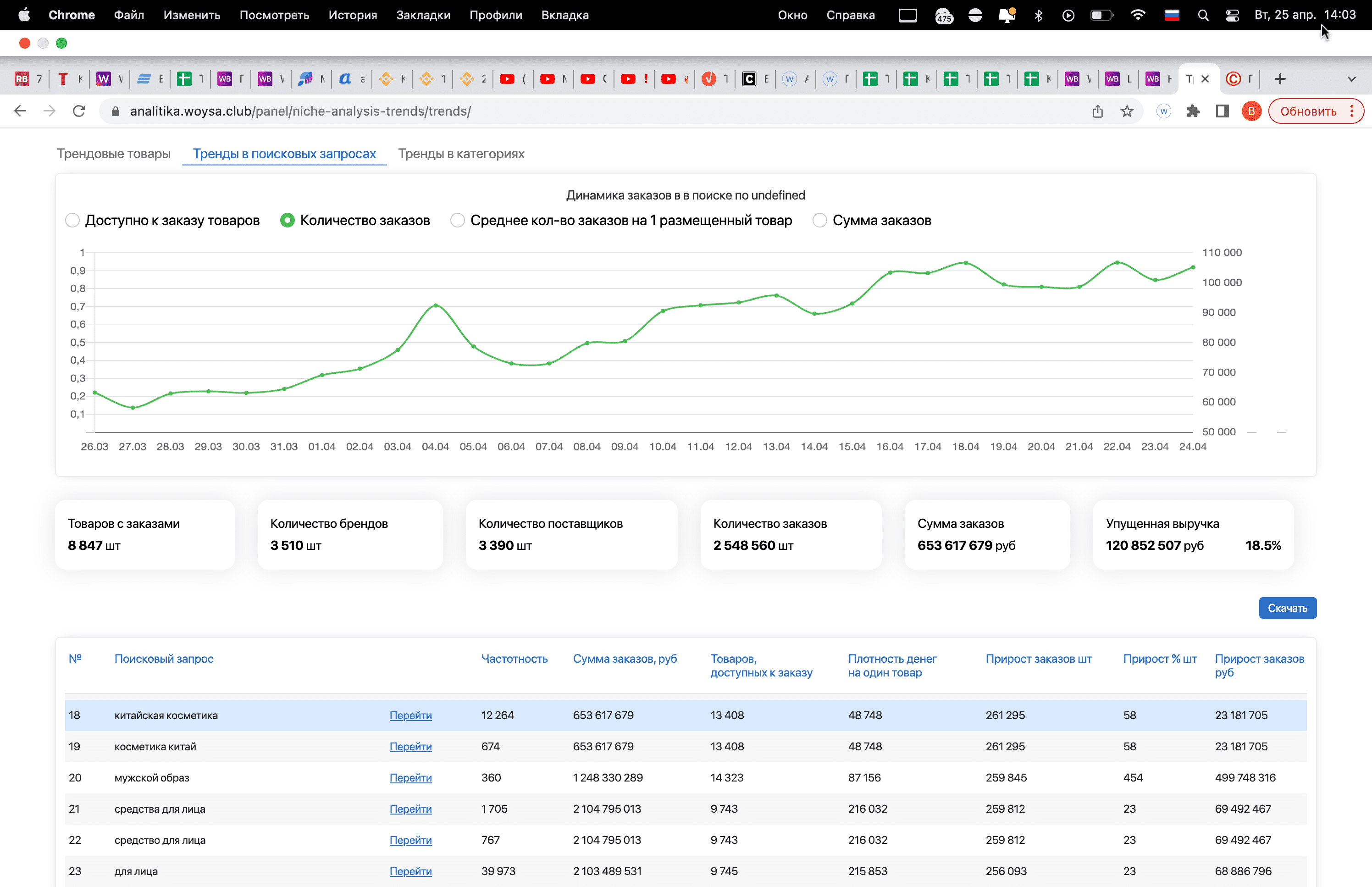Open the Chrome profile avatar B
Viewport: 1372px width, 887px height.
click(1251, 111)
